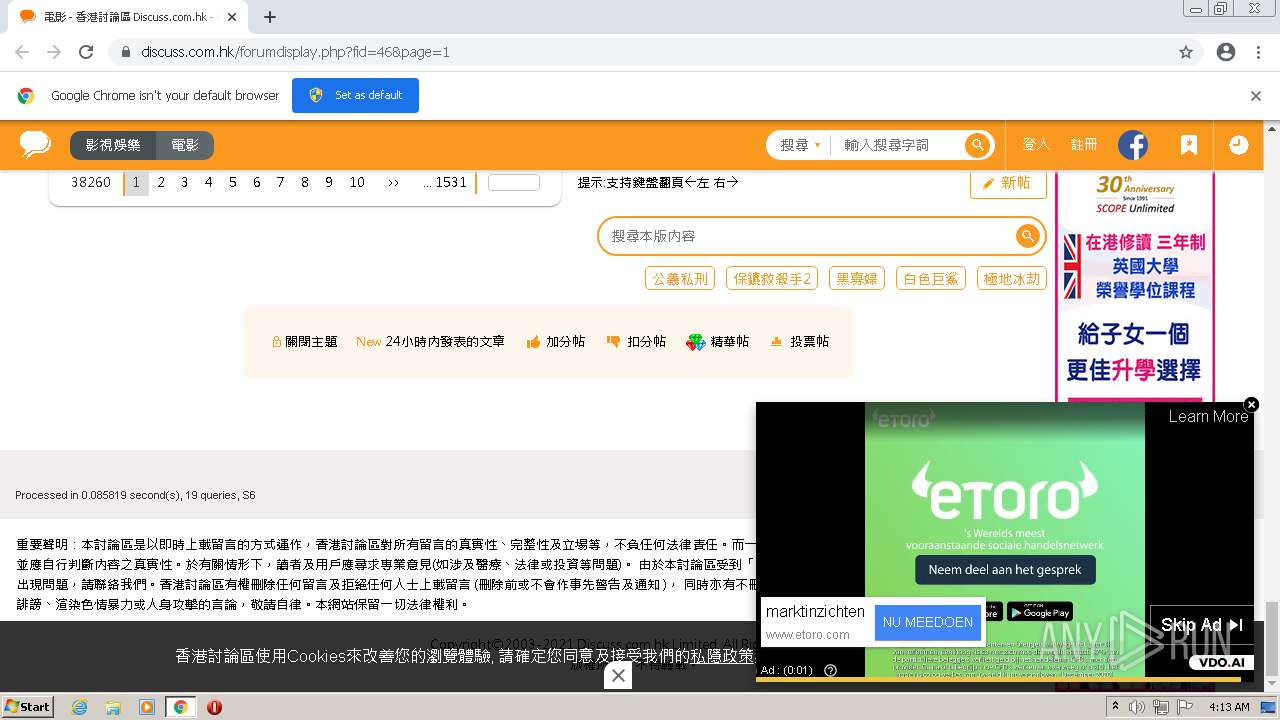1280x720 pixels.
Task: Click the red Opera taskbar icon
Action: tap(214, 707)
